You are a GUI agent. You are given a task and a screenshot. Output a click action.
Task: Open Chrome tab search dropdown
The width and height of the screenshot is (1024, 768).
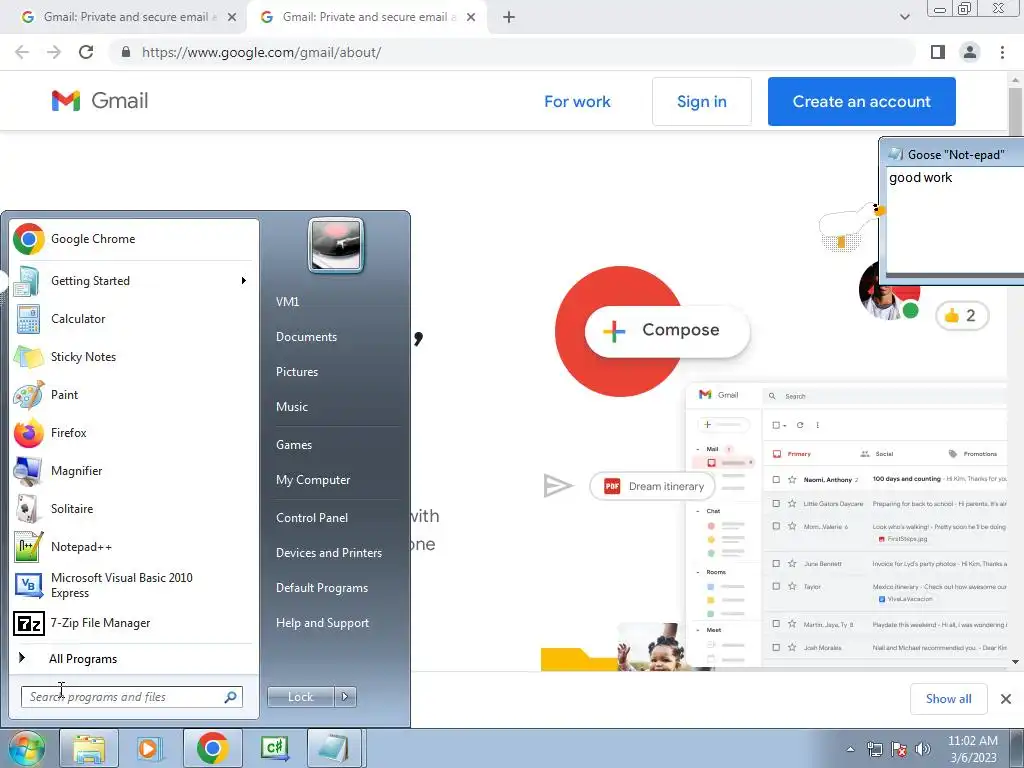pos(904,17)
